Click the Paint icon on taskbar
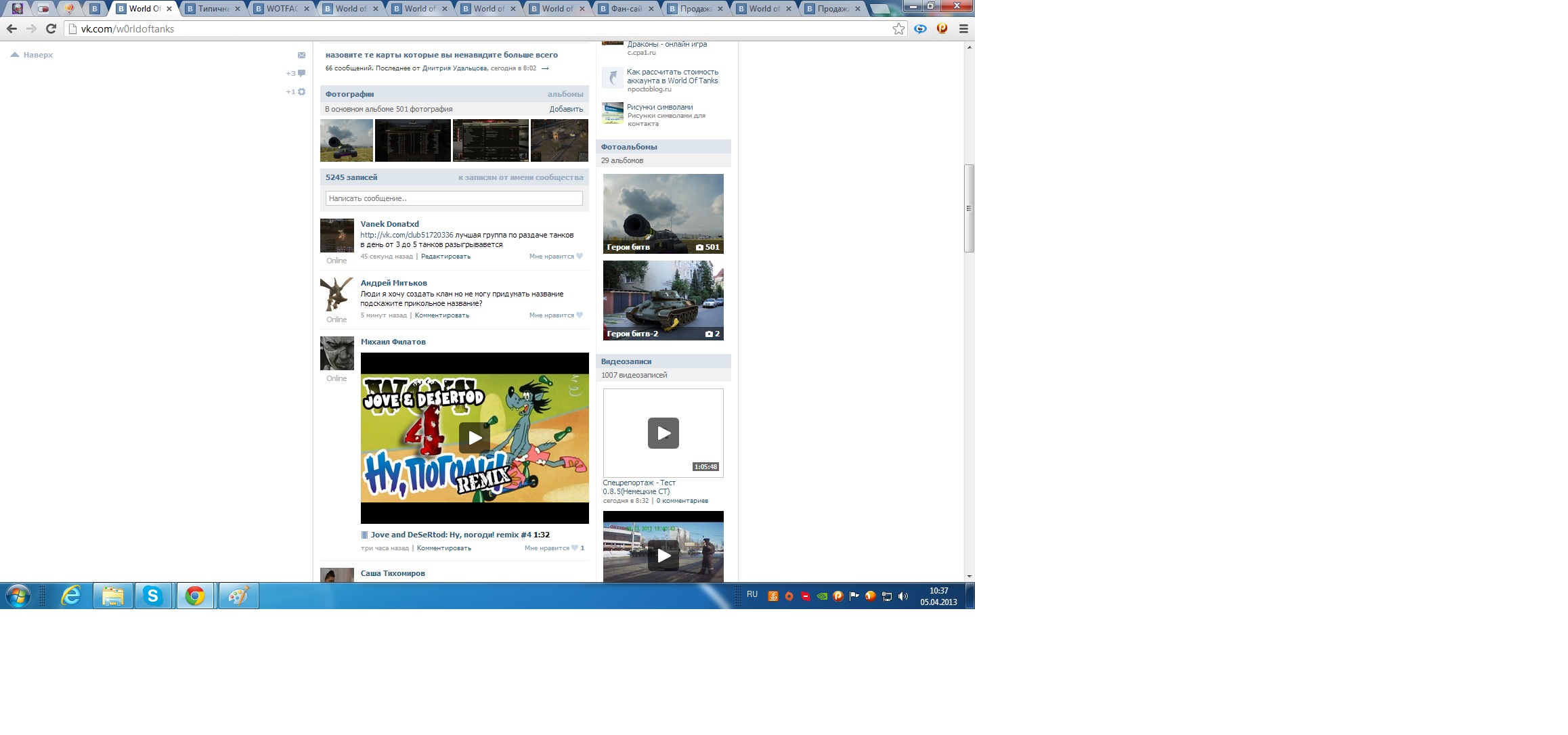This screenshot has width=1568, height=735. tap(238, 596)
